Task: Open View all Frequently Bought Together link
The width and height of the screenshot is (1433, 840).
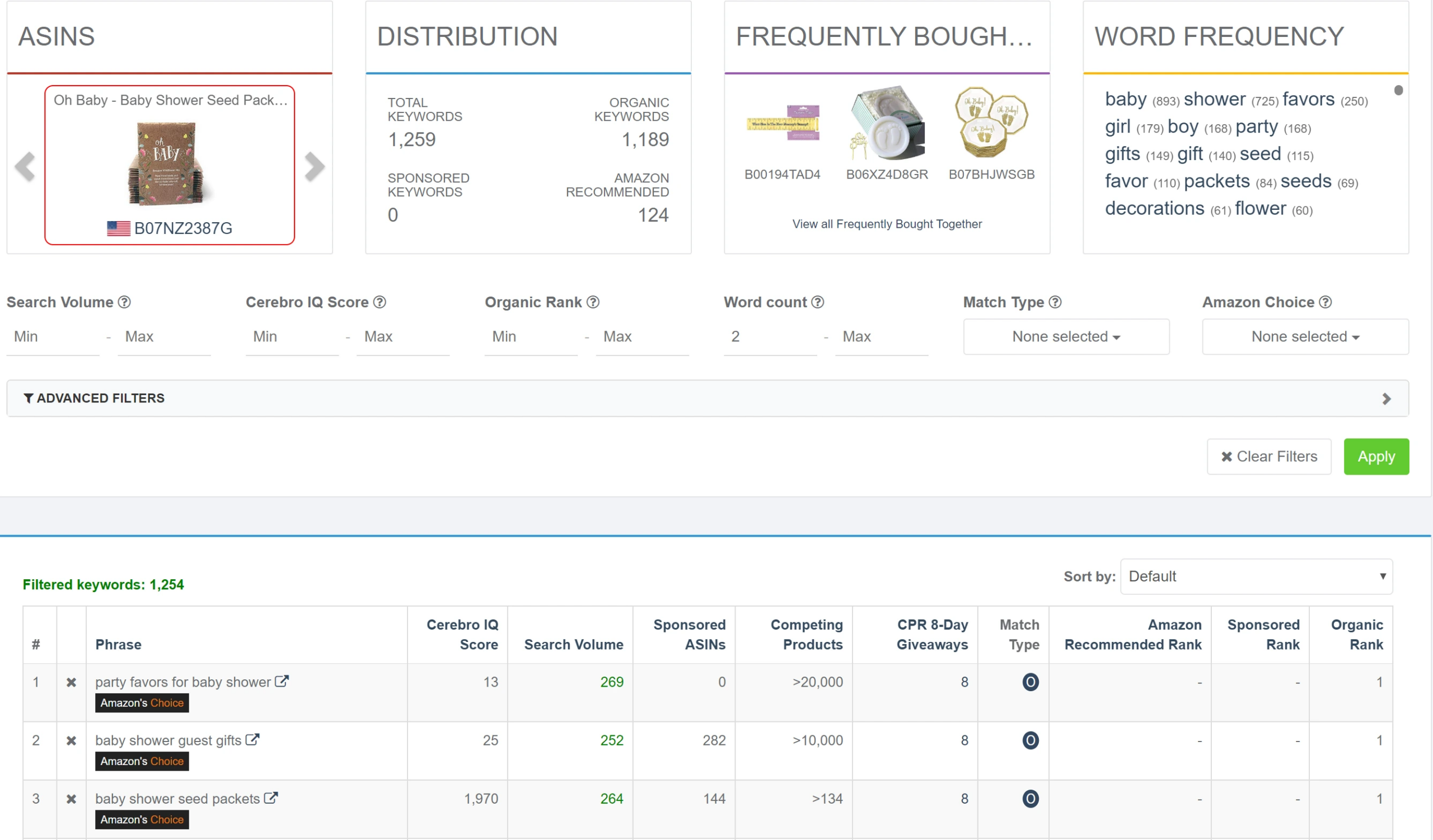Action: click(x=887, y=224)
